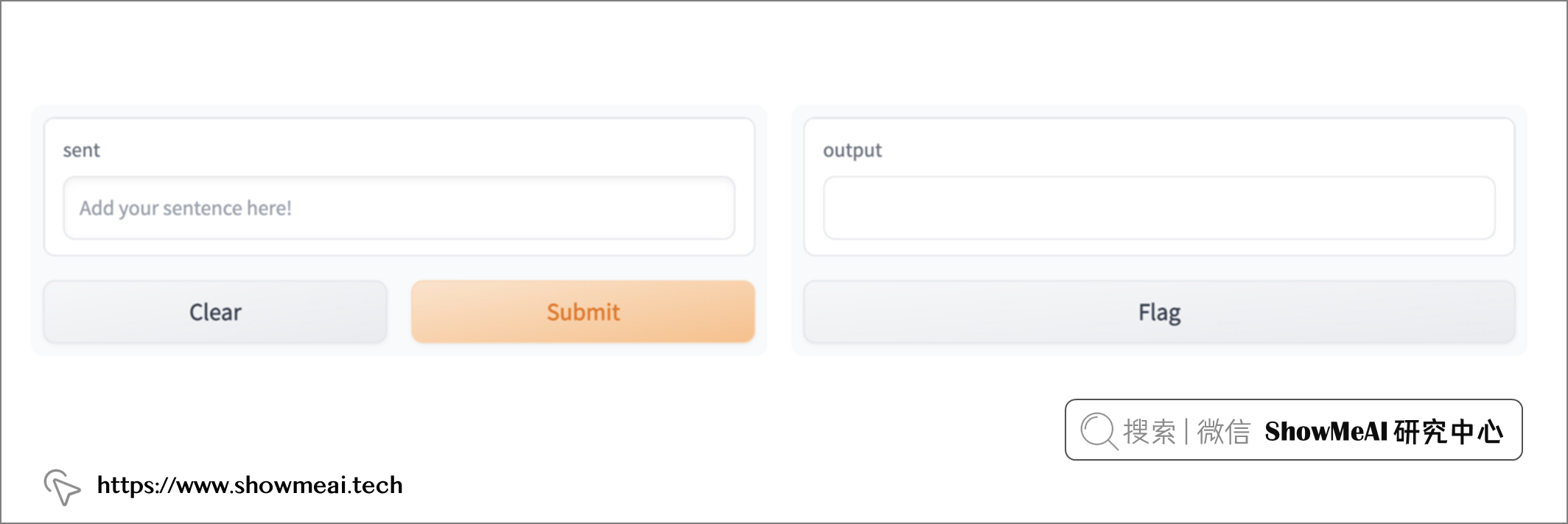1568x524 pixels.
Task: Flag the current output
Action: [x=1158, y=312]
